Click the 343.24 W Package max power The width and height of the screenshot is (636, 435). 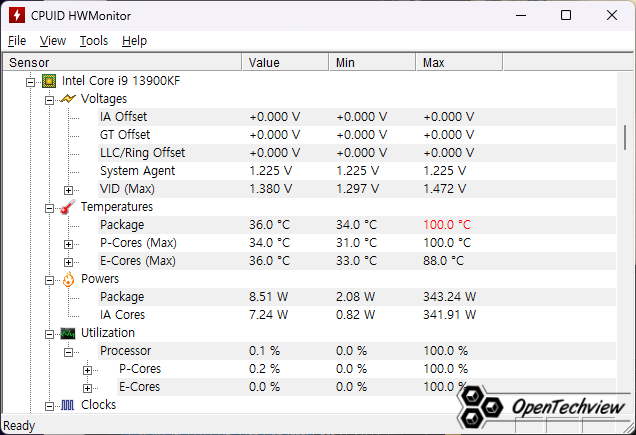[449, 297]
